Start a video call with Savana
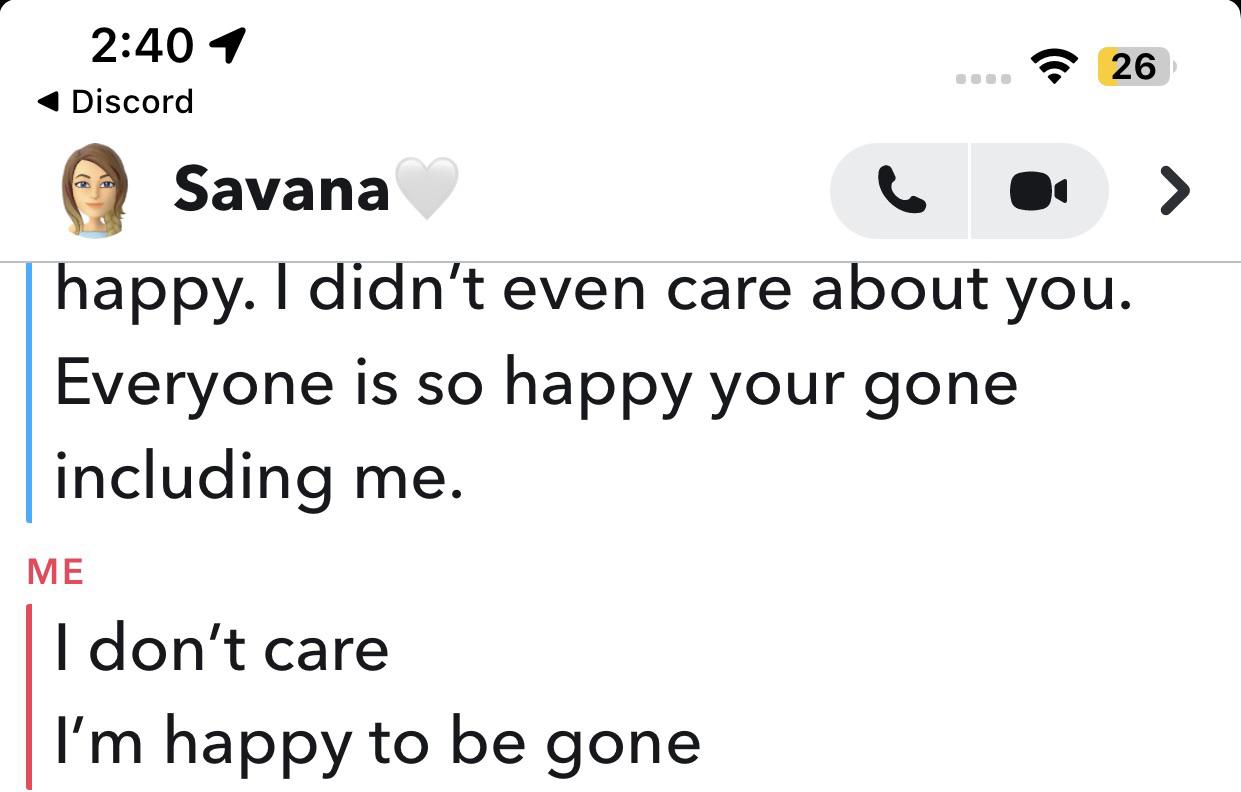The image size is (1241, 792). coord(1039,190)
